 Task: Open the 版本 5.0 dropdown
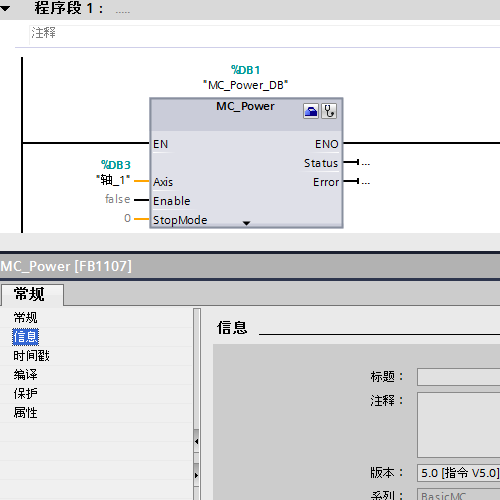tap(459, 473)
